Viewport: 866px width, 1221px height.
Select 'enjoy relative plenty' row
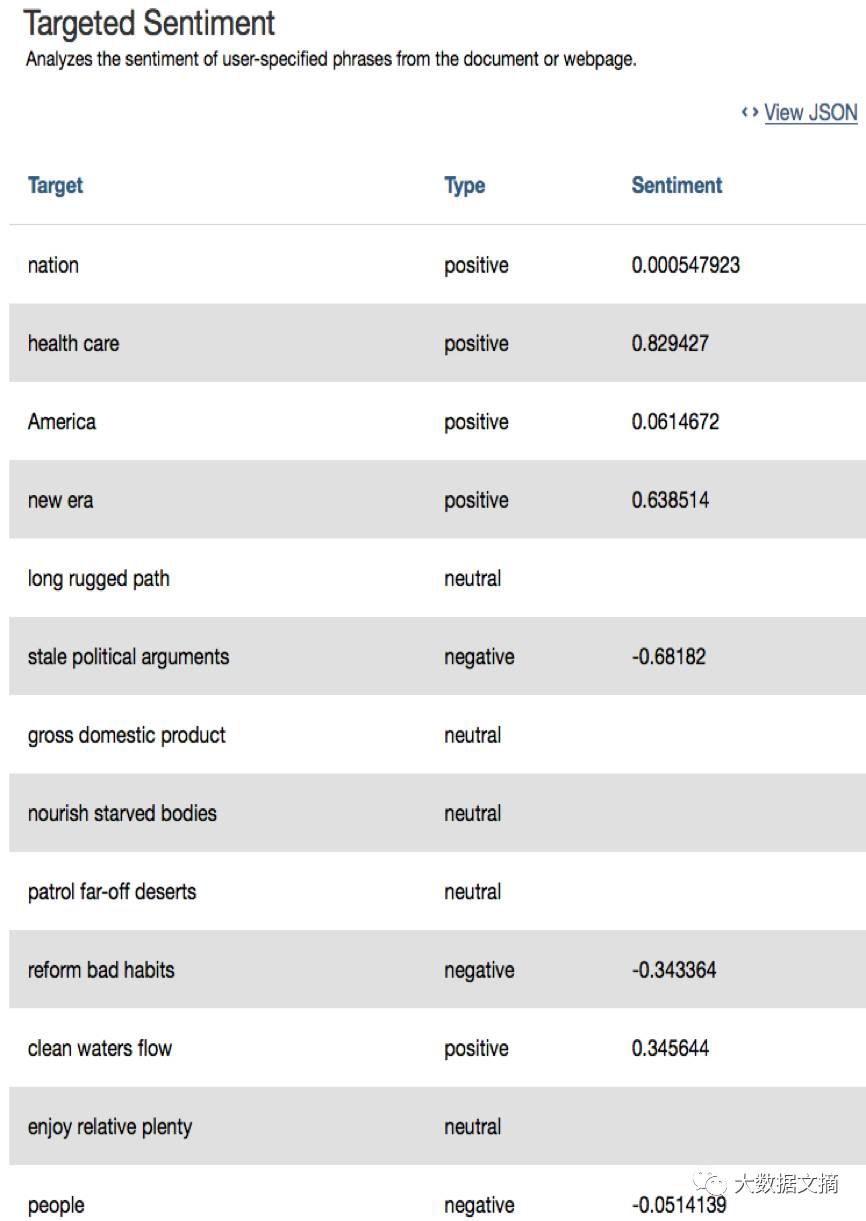tap(437, 1126)
